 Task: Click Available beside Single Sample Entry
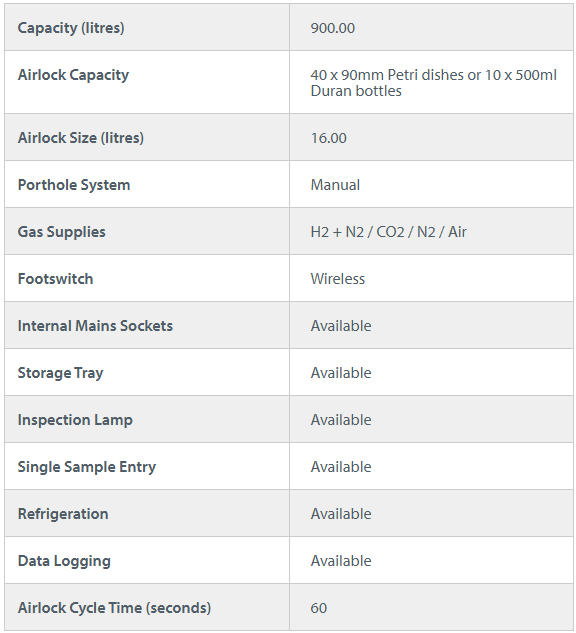click(341, 467)
